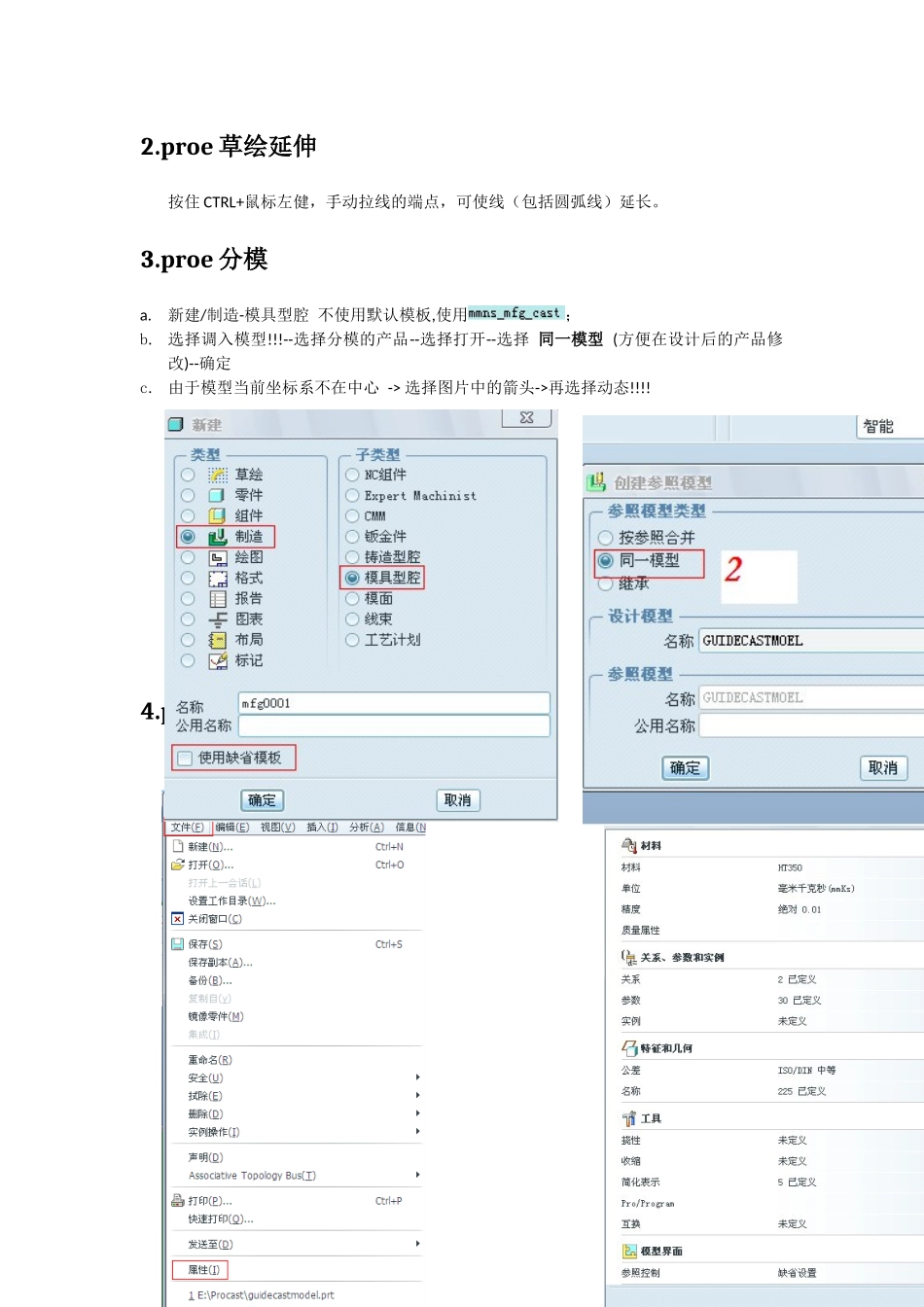Click the 设计模型 名称 field GUIDECASTMOEL
This screenshot has height=1307, width=924.
click(x=811, y=641)
